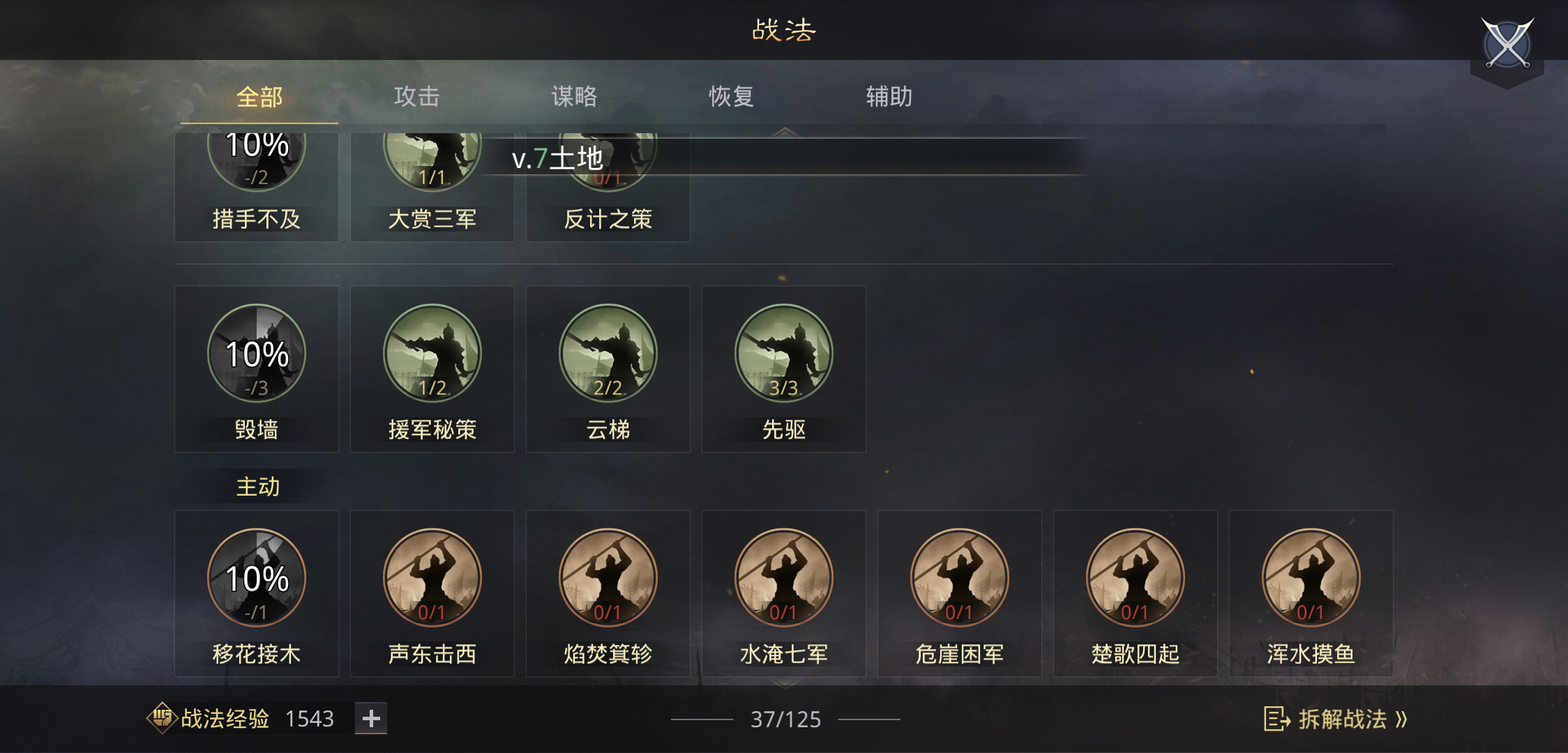Switch to the 谋略 tab
The width and height of the screenshot is (1568, 753).
pos(575,96)
